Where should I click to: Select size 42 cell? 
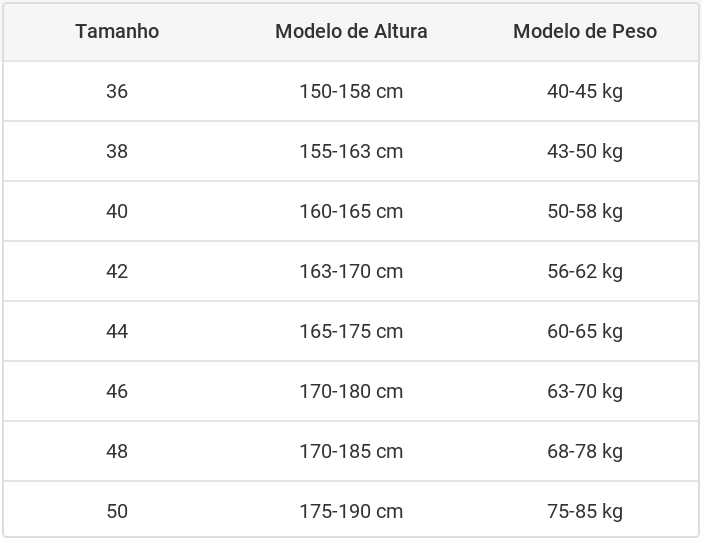[x=117, y=271]
